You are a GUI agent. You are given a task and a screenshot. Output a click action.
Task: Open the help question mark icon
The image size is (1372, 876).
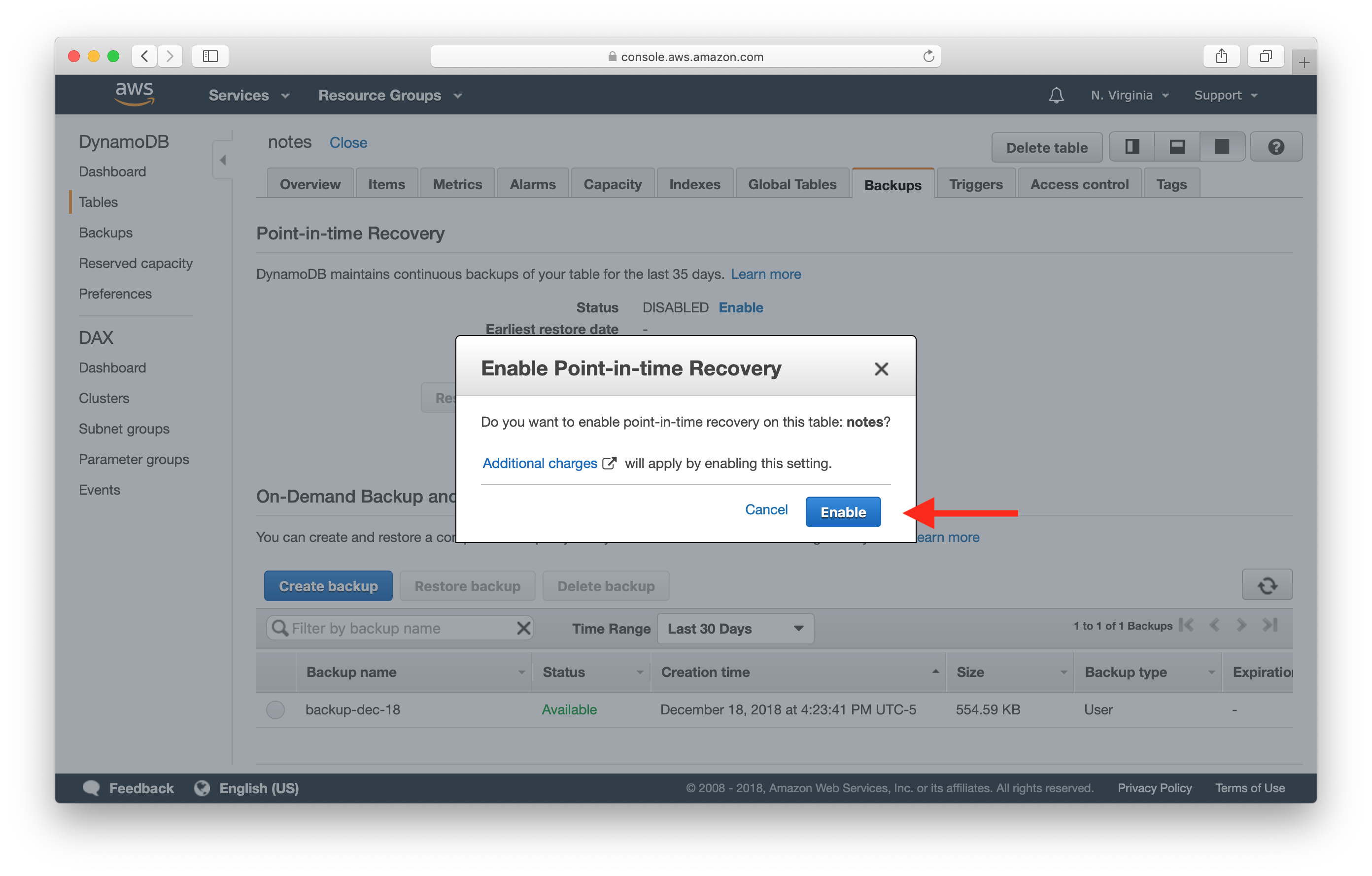[1276, 147]
